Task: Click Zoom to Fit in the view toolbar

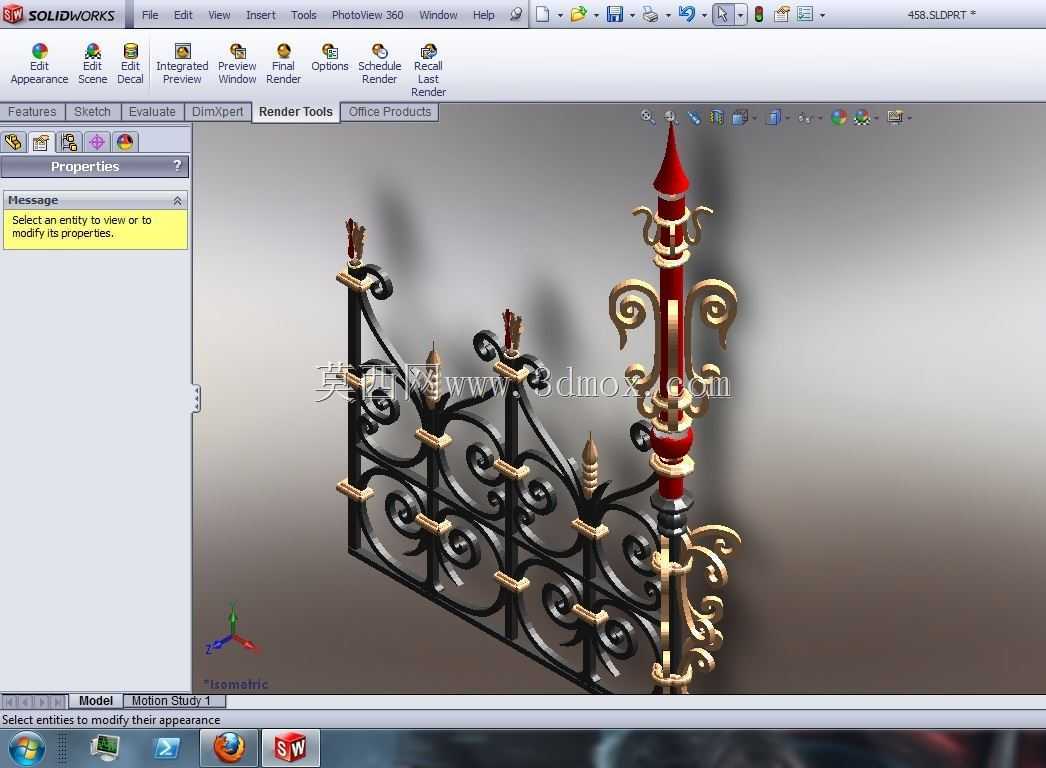Action: click(647, 117)
